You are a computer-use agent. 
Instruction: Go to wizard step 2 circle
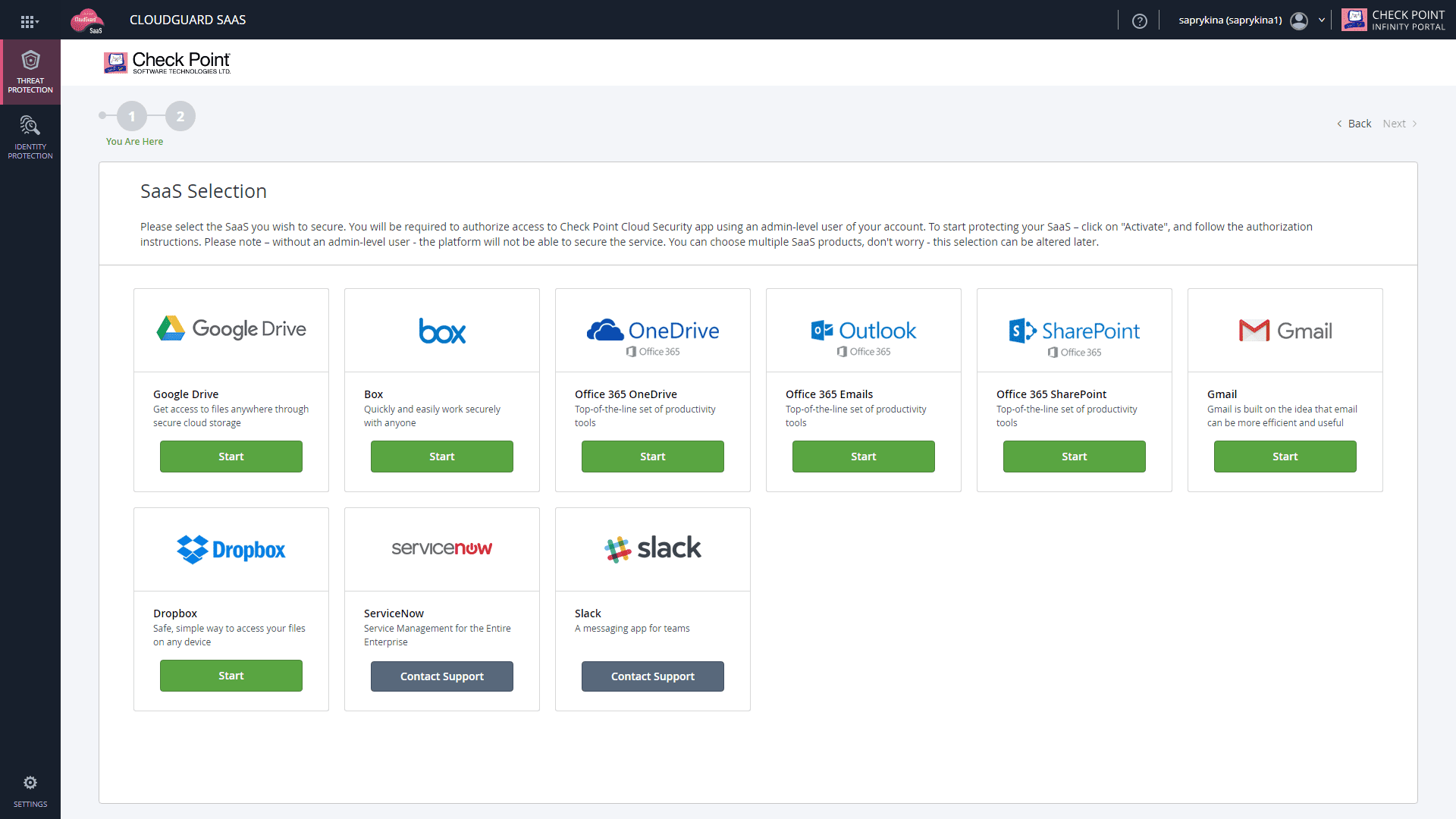tap(180, 116)
